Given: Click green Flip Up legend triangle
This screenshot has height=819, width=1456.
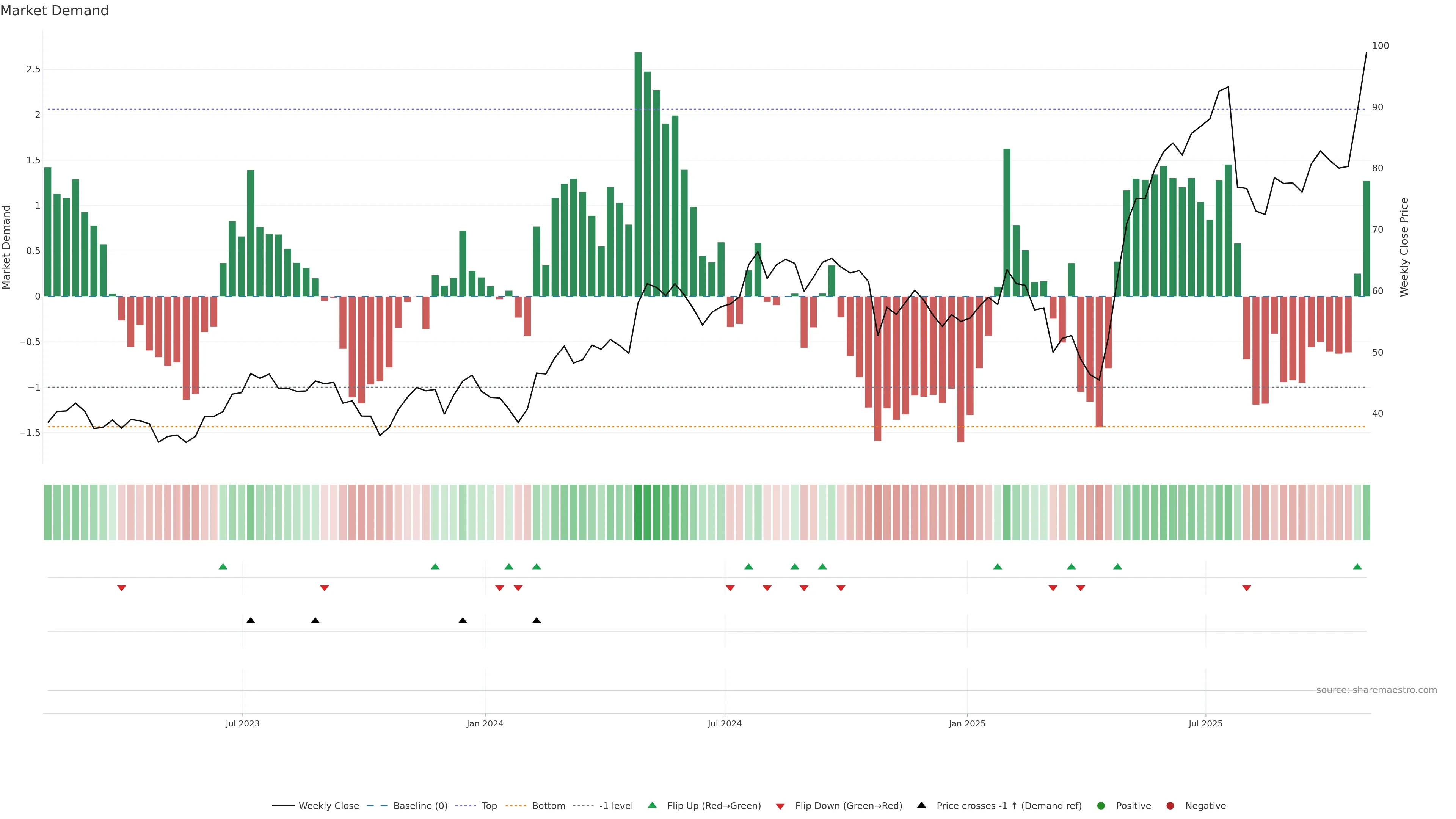Looking at the screenshot, I should tap(652, 805).
